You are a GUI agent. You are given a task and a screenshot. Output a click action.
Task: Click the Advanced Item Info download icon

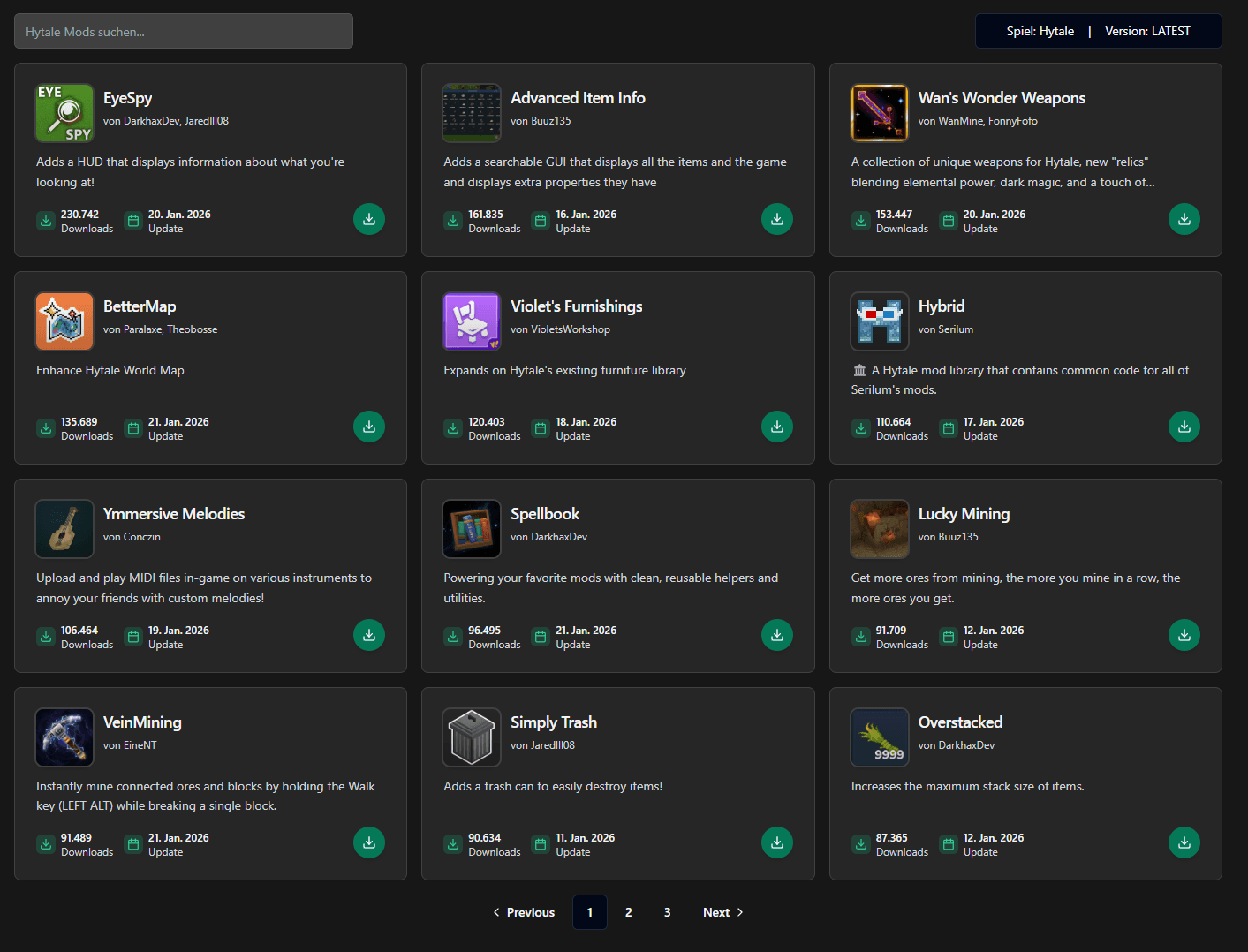(776, 219)
